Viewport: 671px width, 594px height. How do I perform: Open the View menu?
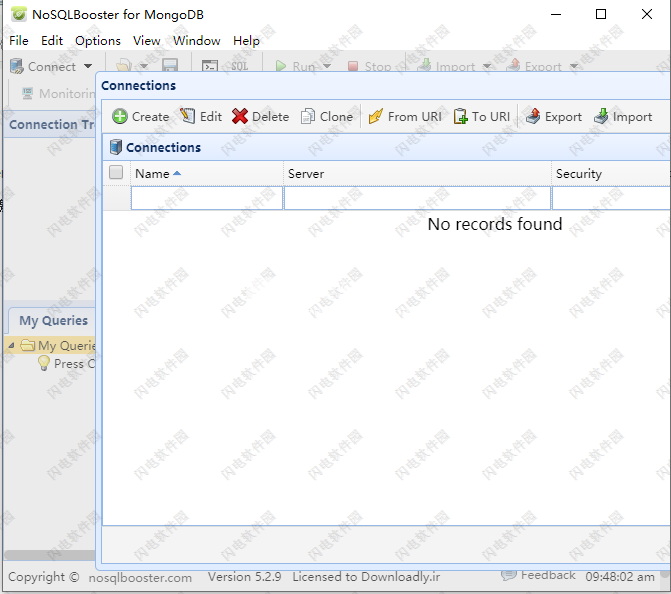[x=146, y=41]
